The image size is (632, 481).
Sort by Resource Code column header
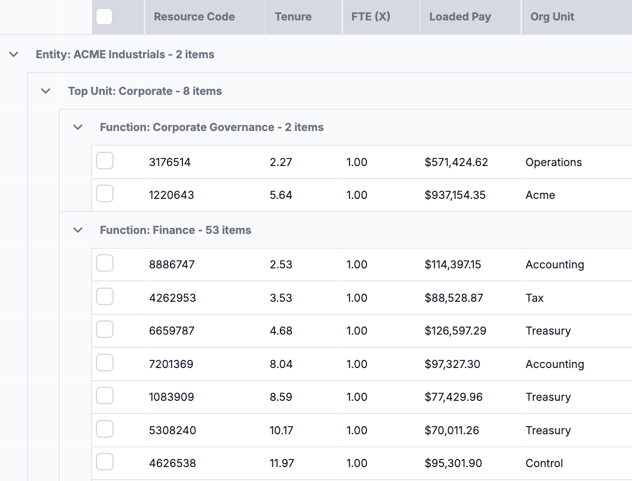pos(194,17)
